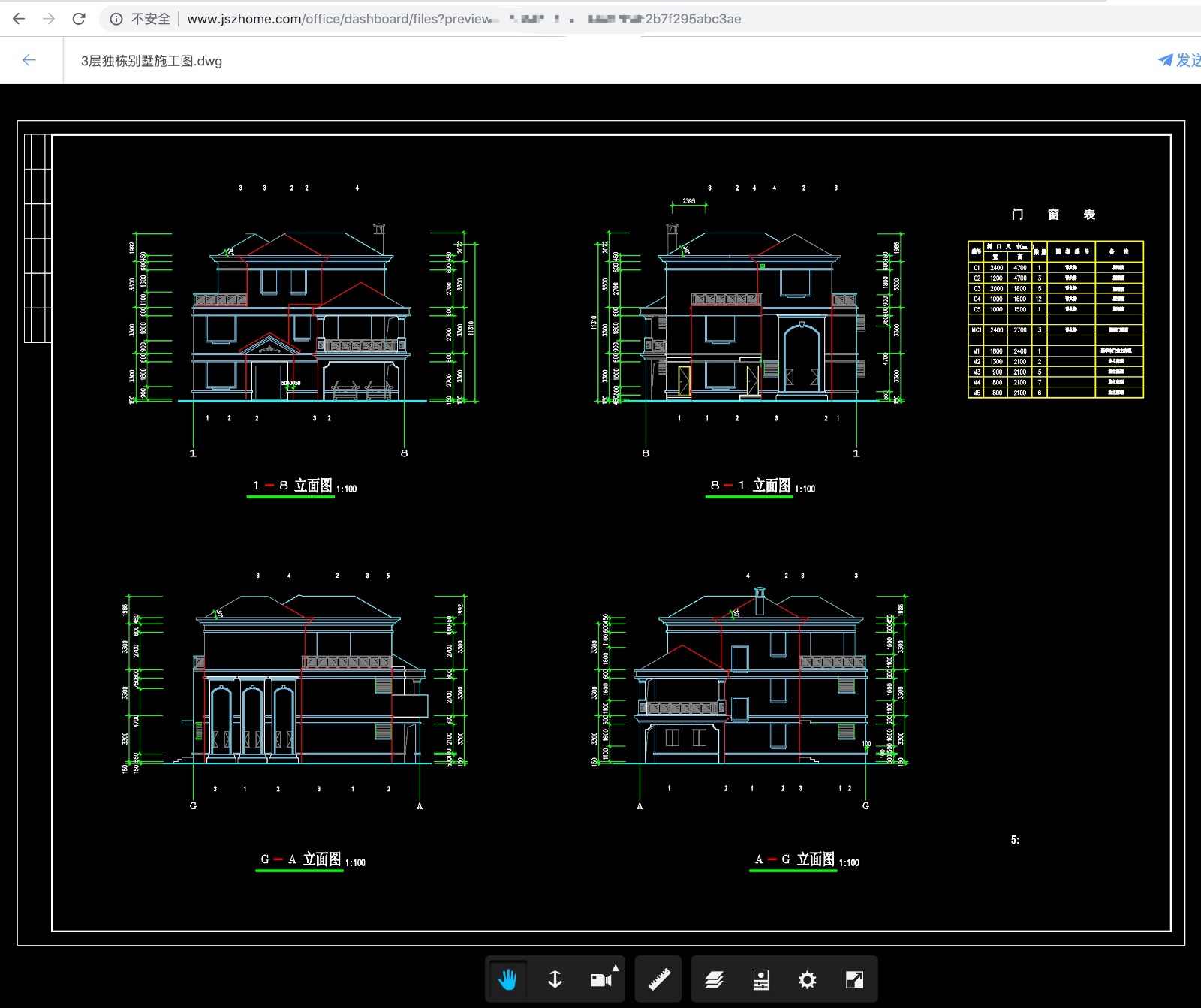The image size is (1201, 1008).
Task: Click the M4 cell in the table
Action: point(977,382)
